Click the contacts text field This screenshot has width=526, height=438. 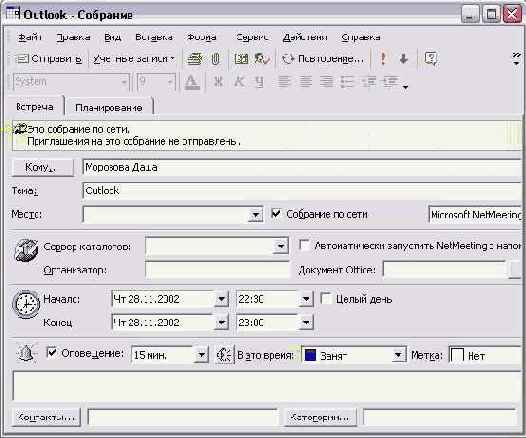tap(182, 418)
